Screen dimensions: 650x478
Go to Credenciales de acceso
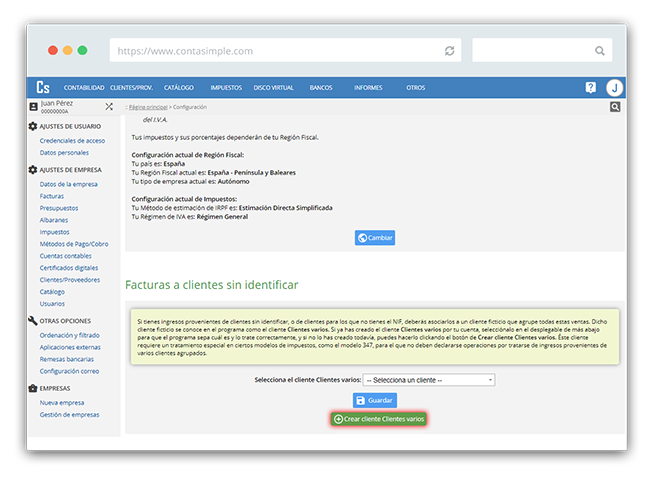(x=72, y=141)
